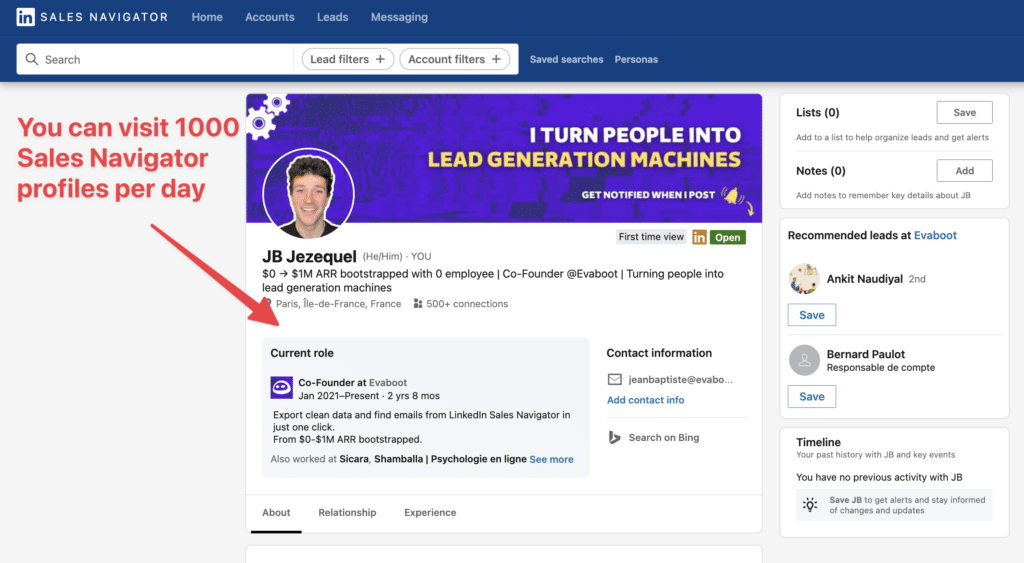Click the LinkedIn Sales Navigator logo
The image size is (1024, 563).
point(92,17)
